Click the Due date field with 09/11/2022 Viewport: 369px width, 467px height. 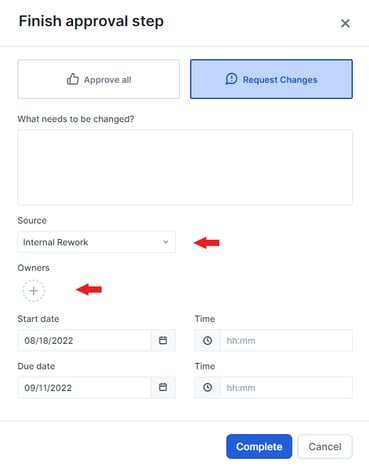coord(84,388)
